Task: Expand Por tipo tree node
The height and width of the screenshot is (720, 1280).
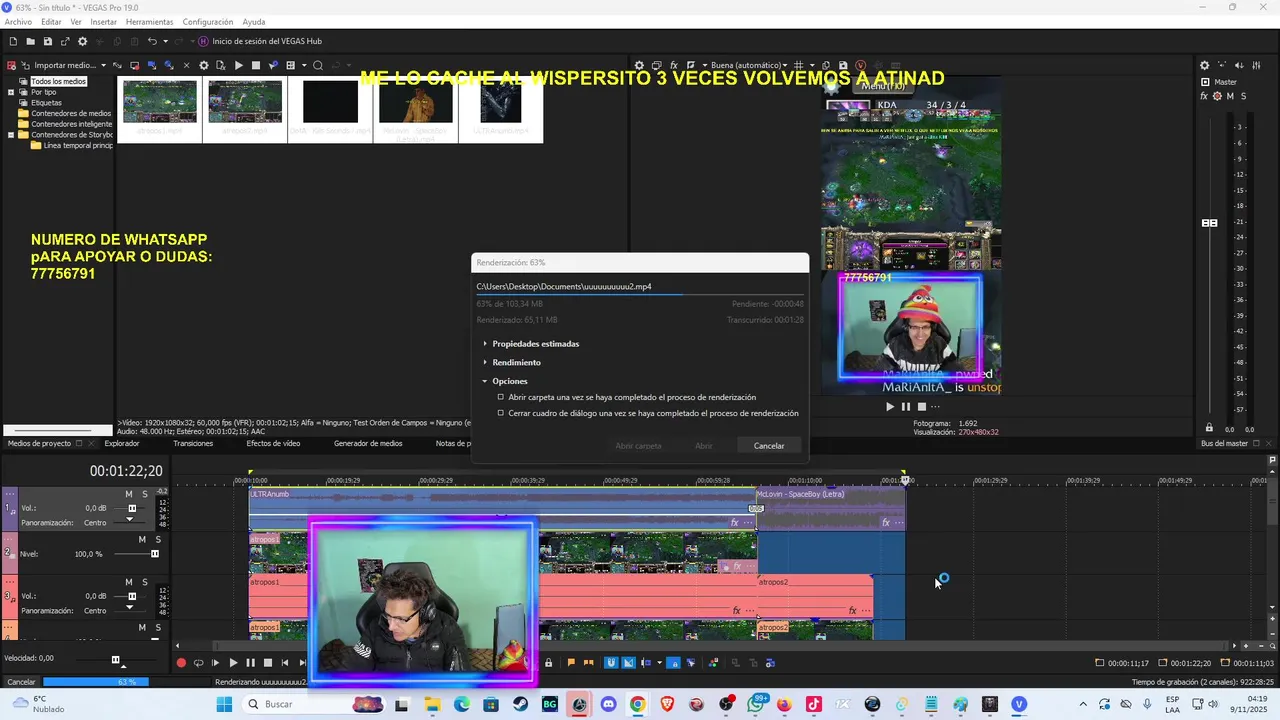Action: point(11,92)
